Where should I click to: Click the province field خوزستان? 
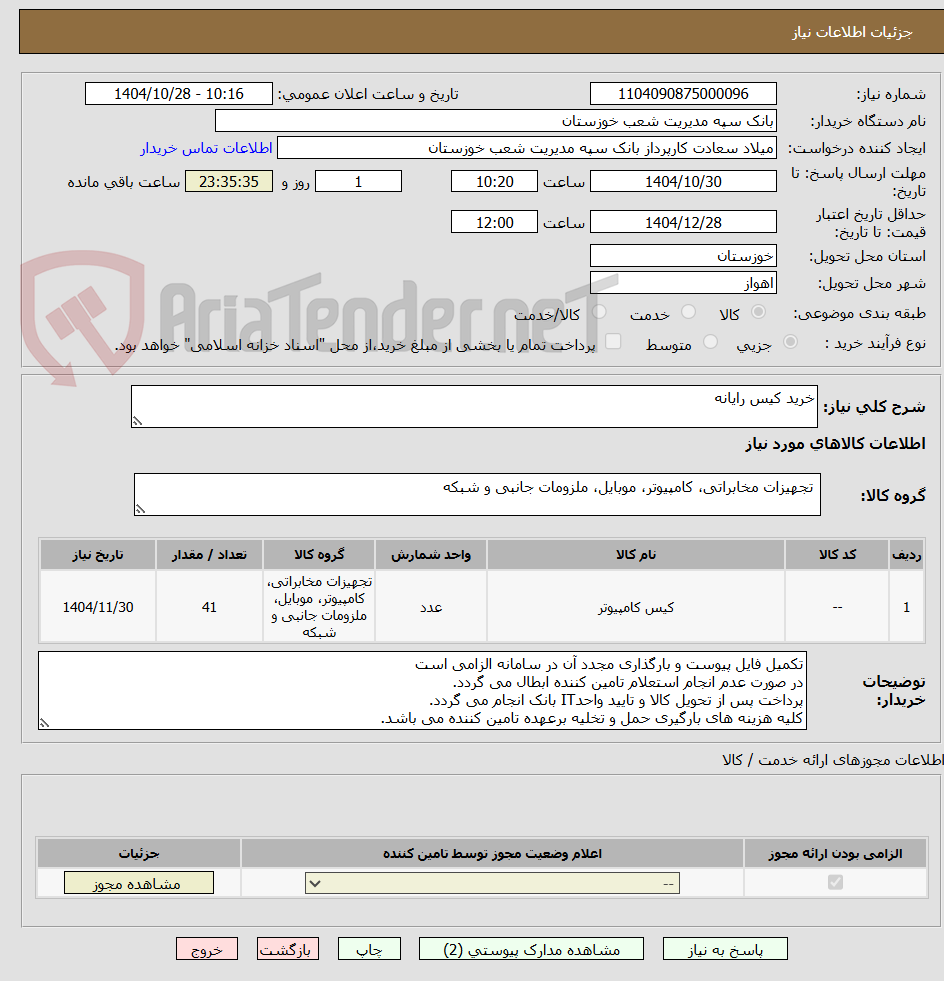pyautogui.click(x=683, y=256)
